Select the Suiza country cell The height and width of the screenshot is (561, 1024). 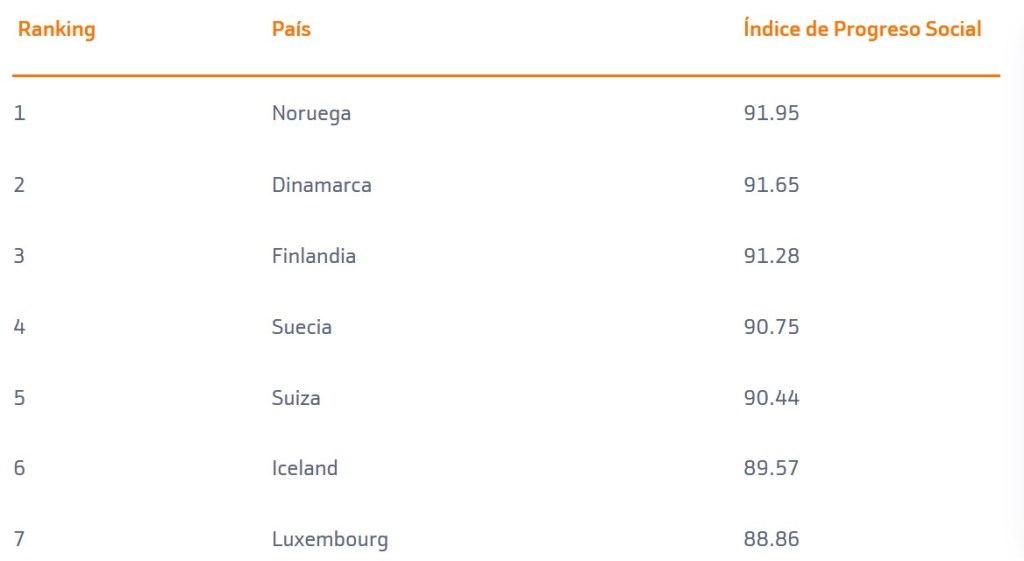tap(296, 398)
